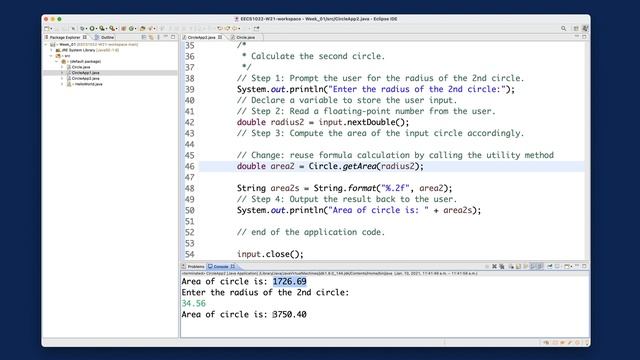640x360 pixels.
Task: Click the Coverage launch toolbar icon
Action: pyautogui.click(x=102, y=29)
